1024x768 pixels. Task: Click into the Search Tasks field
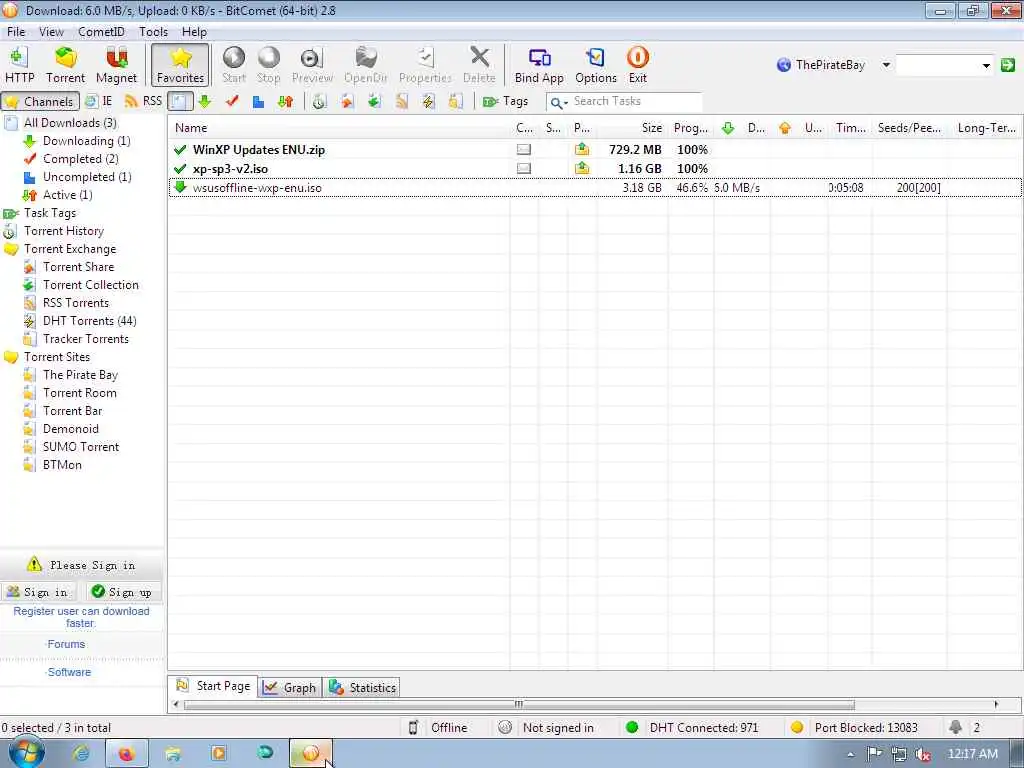(636, 101)
